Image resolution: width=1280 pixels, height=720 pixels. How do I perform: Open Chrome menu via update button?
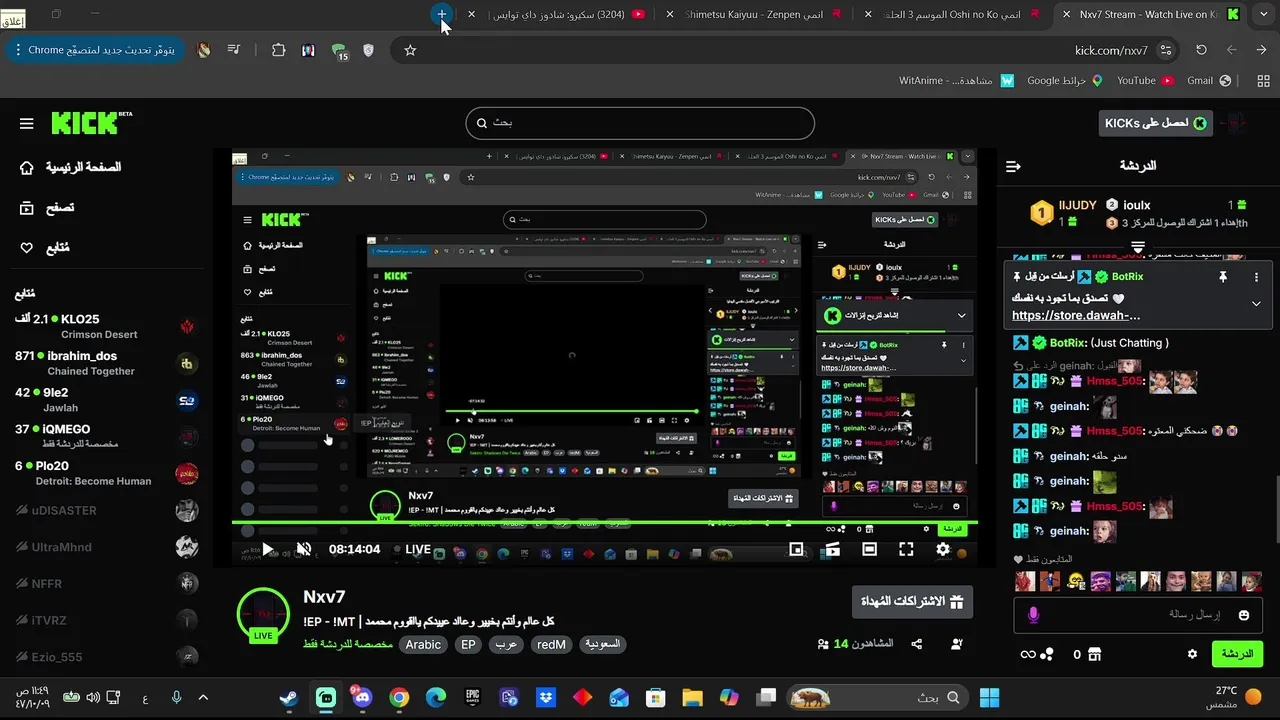click(x=94, y=50)
